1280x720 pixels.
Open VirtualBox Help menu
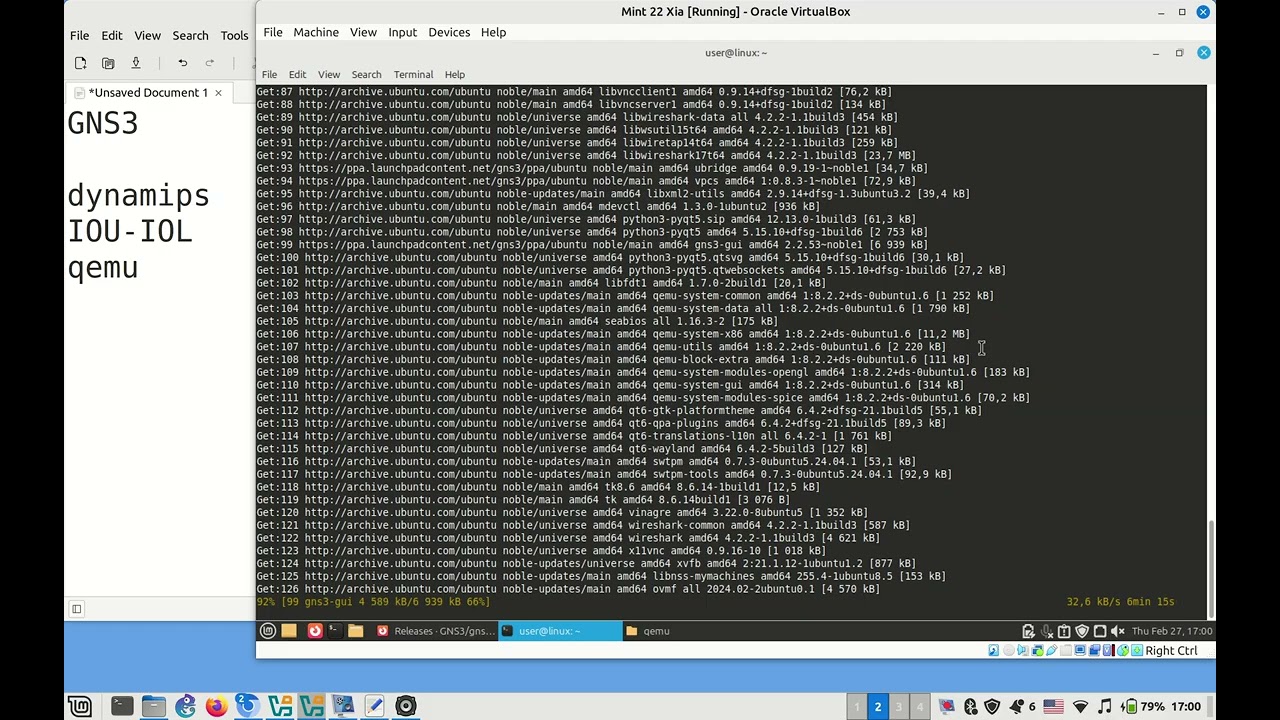493,32
